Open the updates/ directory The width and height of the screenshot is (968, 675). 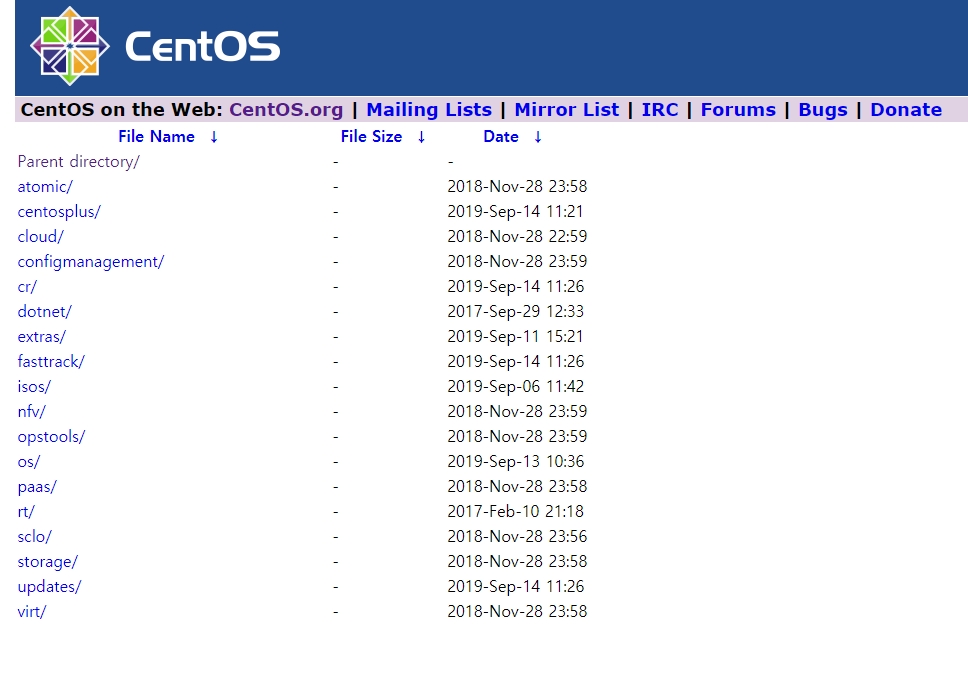click(49, 587)
